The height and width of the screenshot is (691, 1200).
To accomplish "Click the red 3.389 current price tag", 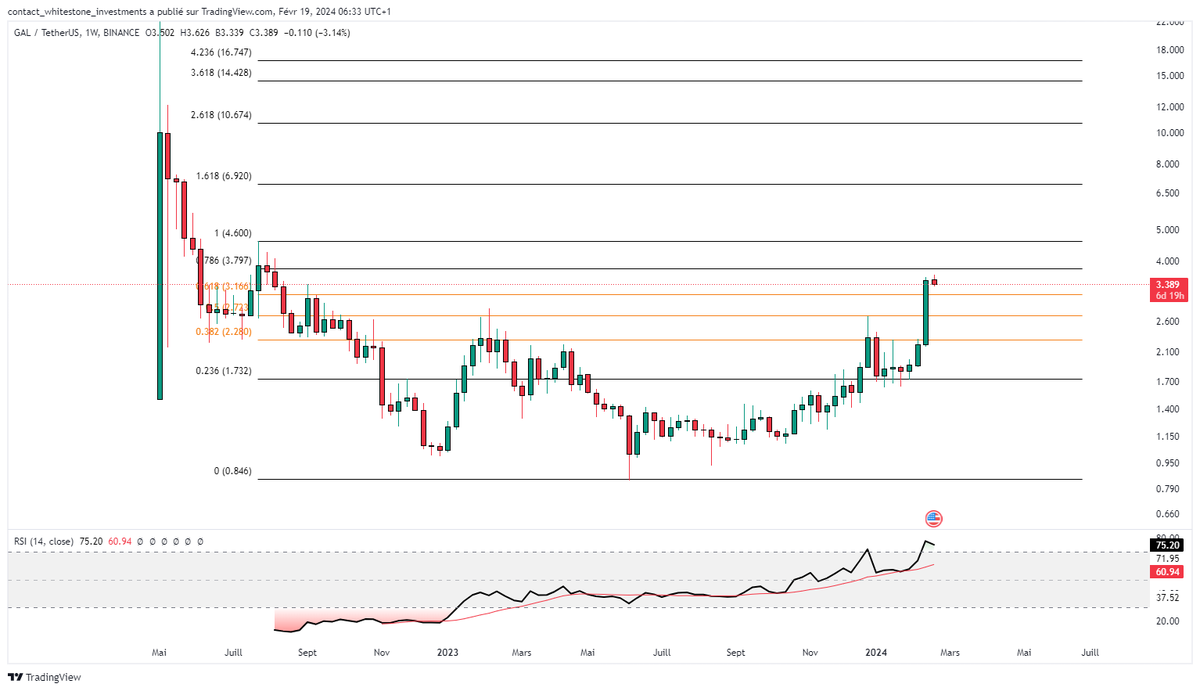I will coord(1169,285).
